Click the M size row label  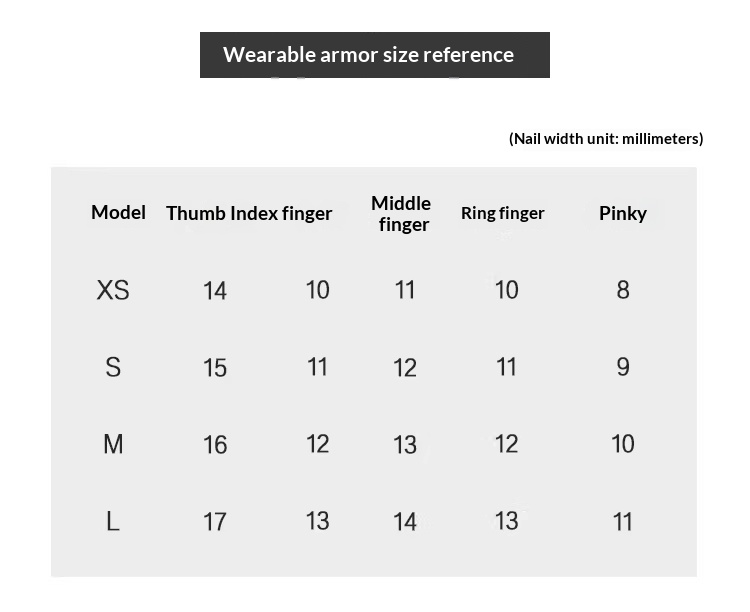[x=113, y=444]
